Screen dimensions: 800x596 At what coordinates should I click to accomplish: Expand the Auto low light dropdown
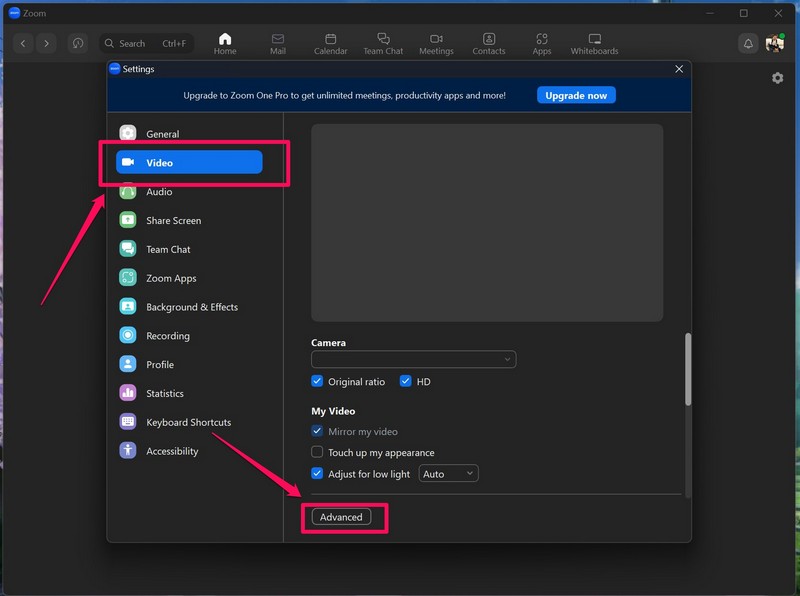pos(448,474)
